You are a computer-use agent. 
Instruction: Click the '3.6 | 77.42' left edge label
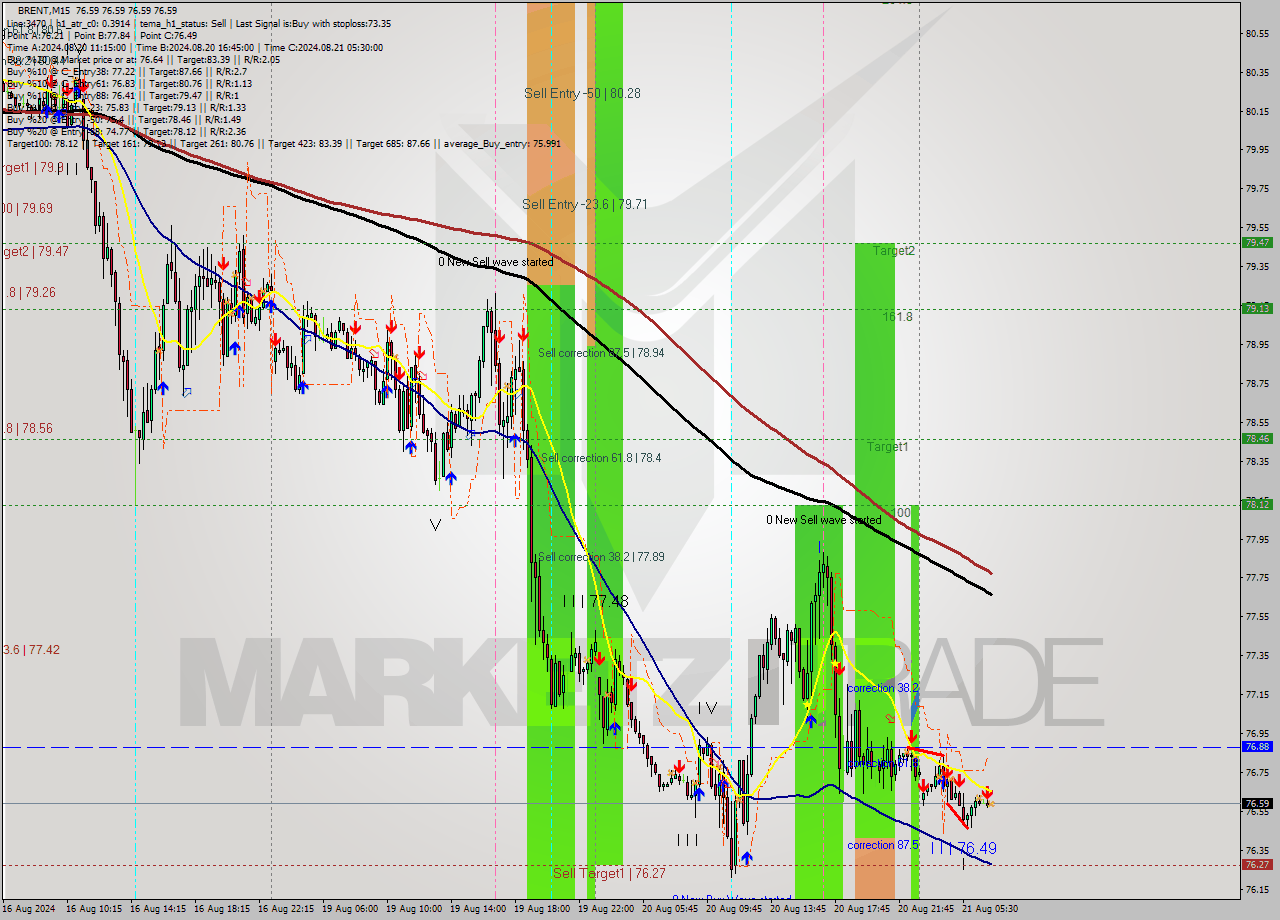tap(31, 649)
